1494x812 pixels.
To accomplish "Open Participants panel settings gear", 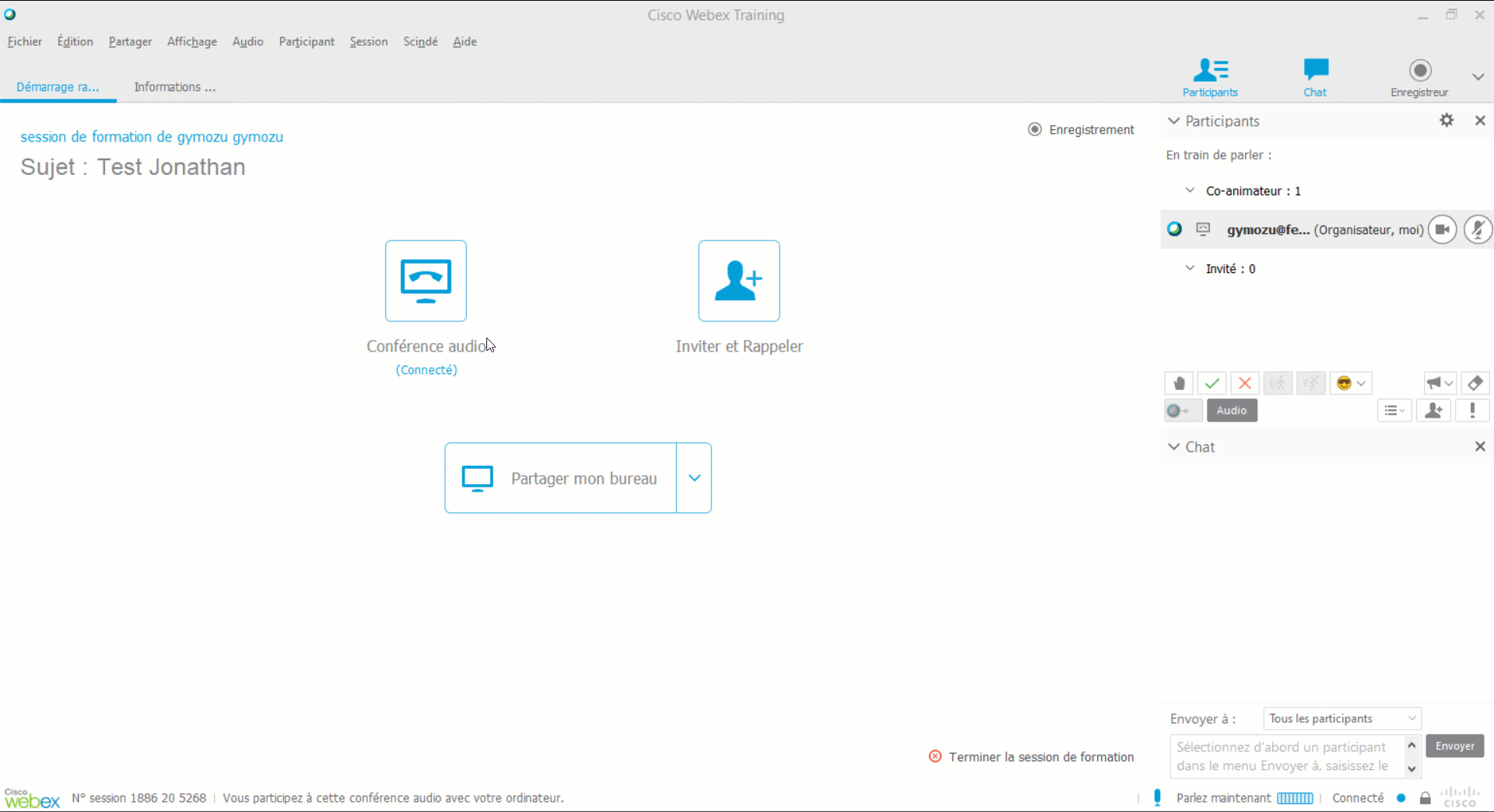I will (x=1447, y=120).
